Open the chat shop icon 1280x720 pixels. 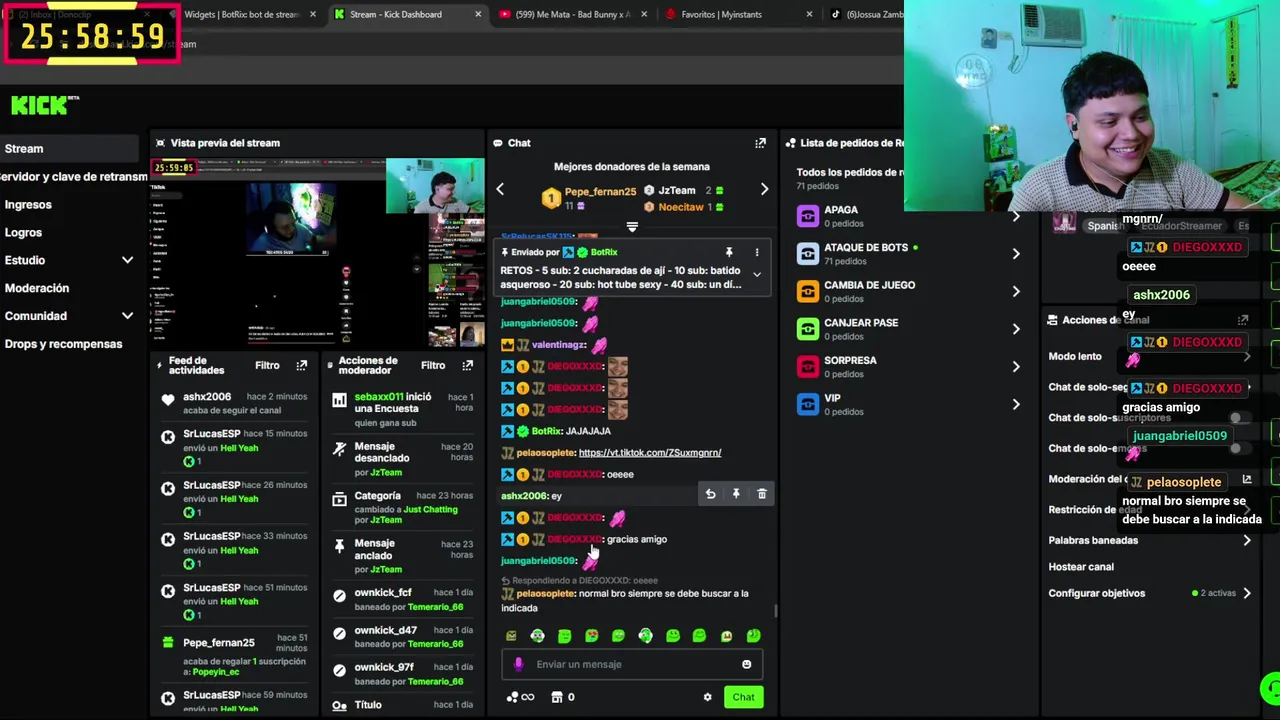click(557, 697)
